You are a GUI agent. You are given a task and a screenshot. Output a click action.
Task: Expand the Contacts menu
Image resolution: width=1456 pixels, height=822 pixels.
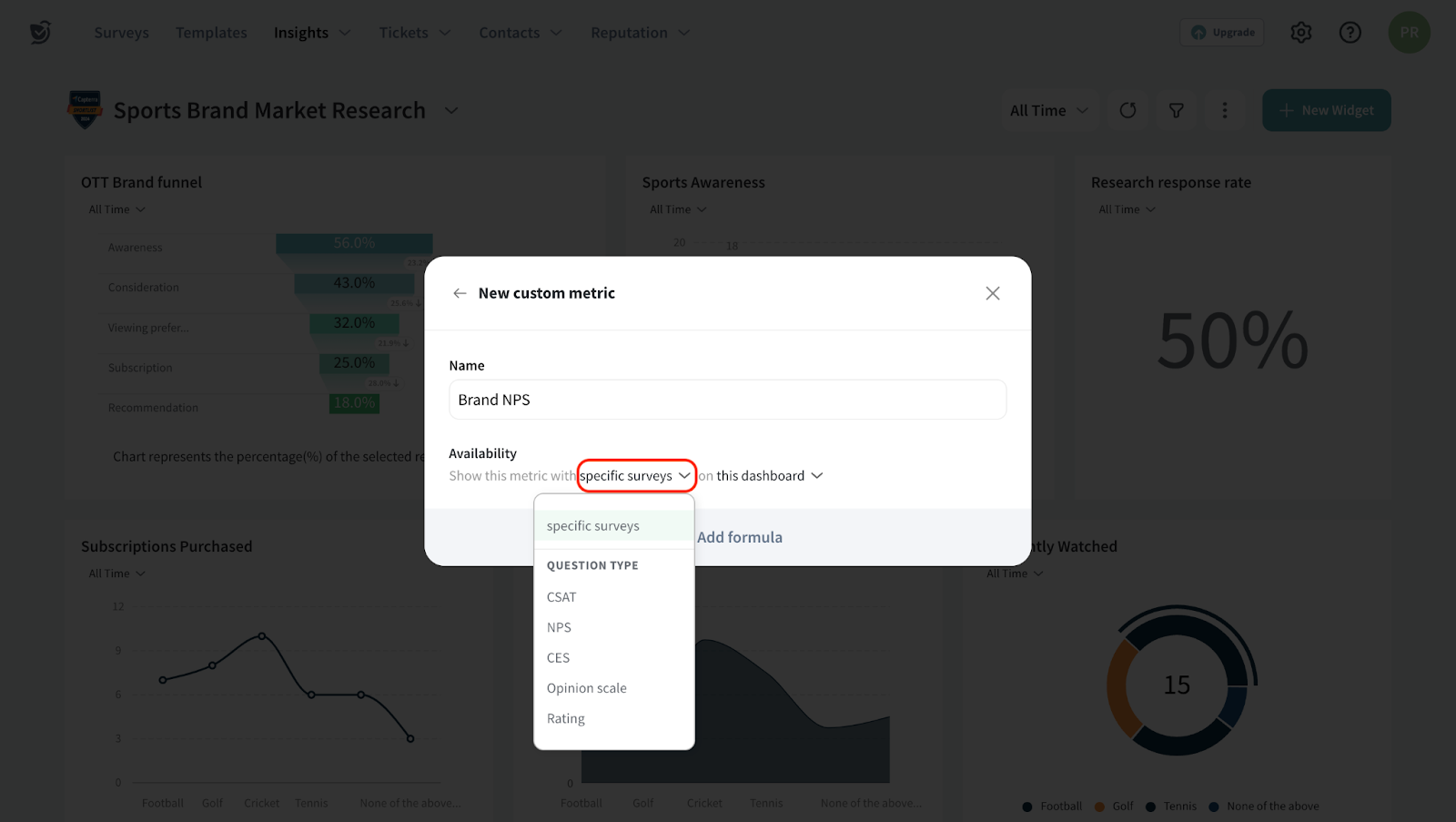coord(521,33)
